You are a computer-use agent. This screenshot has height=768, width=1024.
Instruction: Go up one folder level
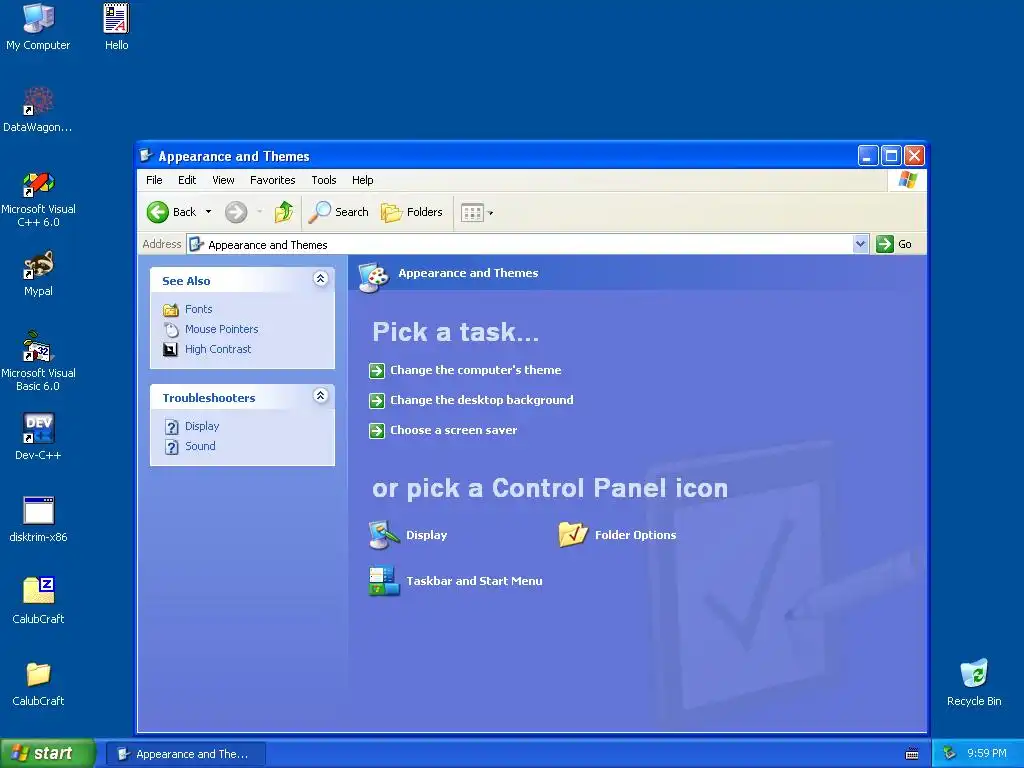(x=283, y=212)
